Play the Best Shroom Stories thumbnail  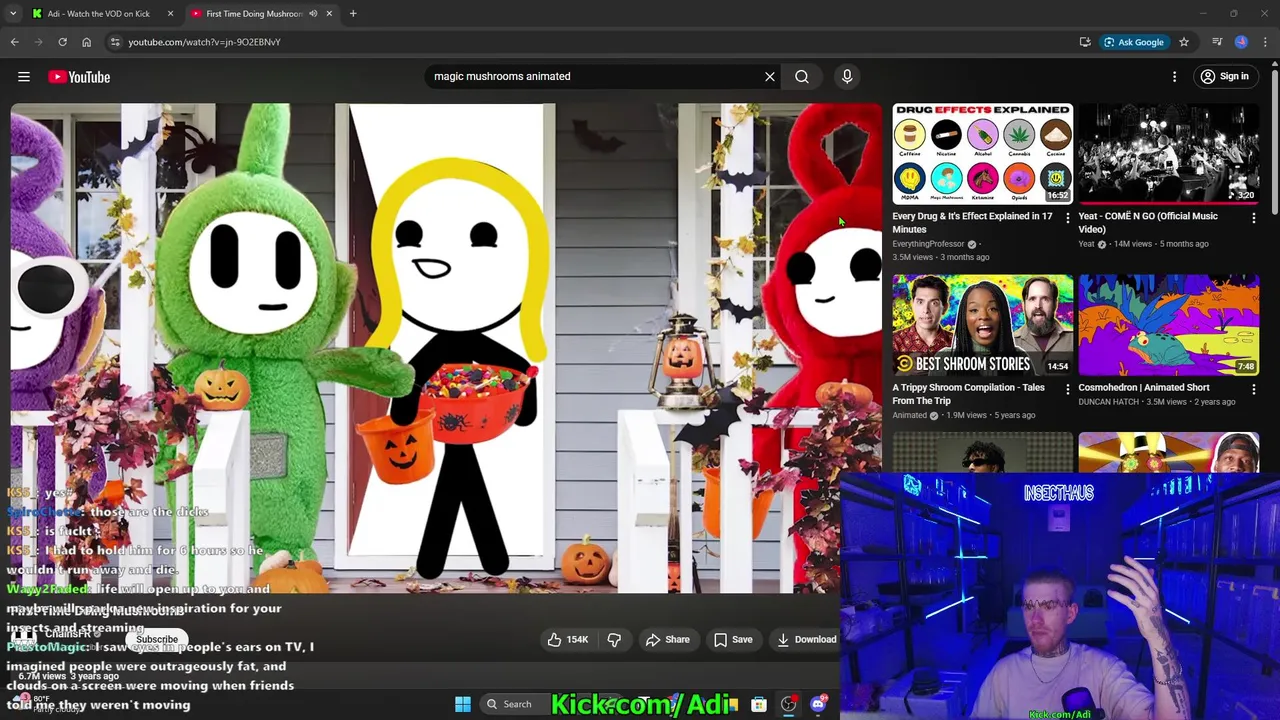982,325
